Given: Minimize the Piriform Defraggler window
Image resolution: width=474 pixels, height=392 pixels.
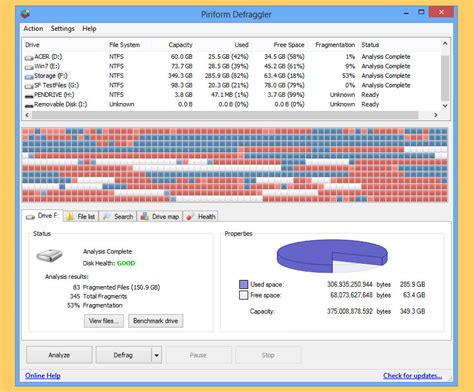Looking at the screenshot, I should [406, 13].
